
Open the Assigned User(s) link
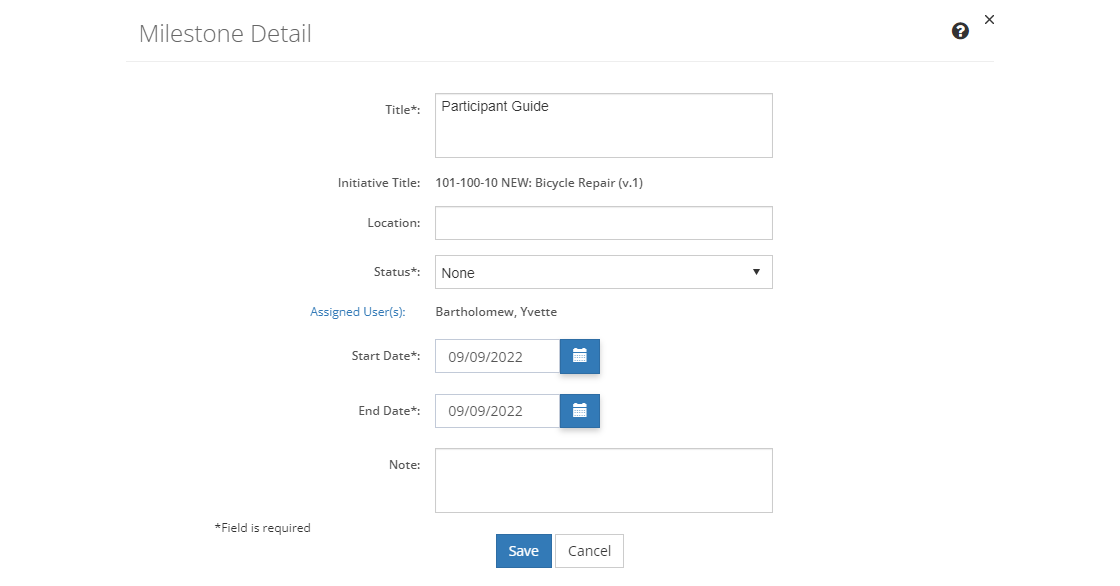358,312
